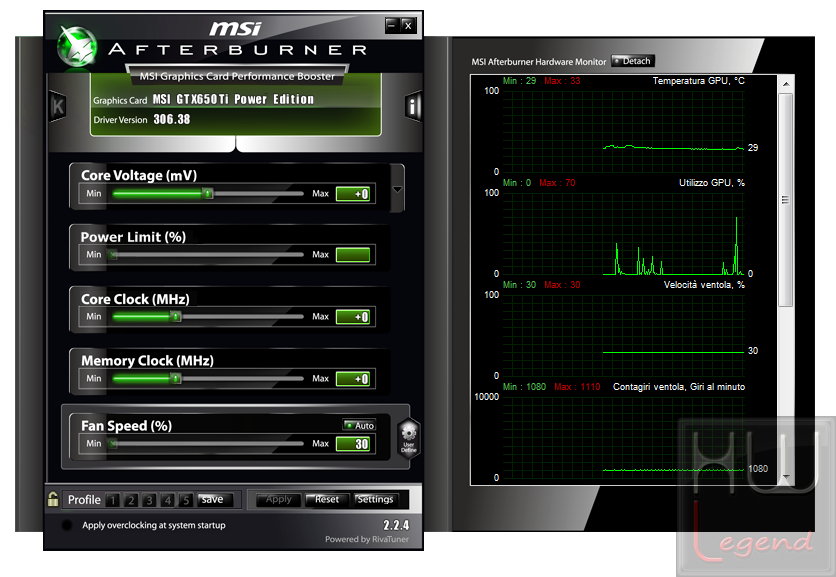Expand the Core Voltage options arrow
The height and width of the screenshot is (577, 836).
(397, 189)
